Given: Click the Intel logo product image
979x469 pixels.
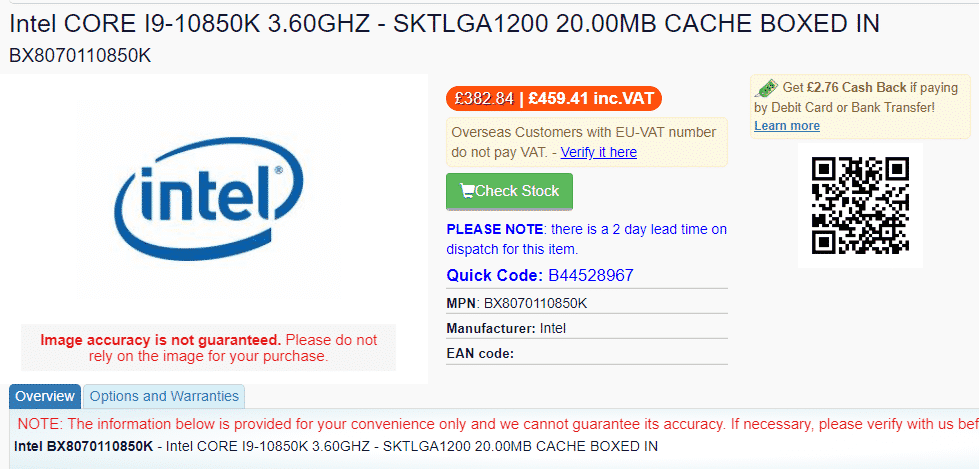Looking at the screenshot, I should [x=210, y=199].
